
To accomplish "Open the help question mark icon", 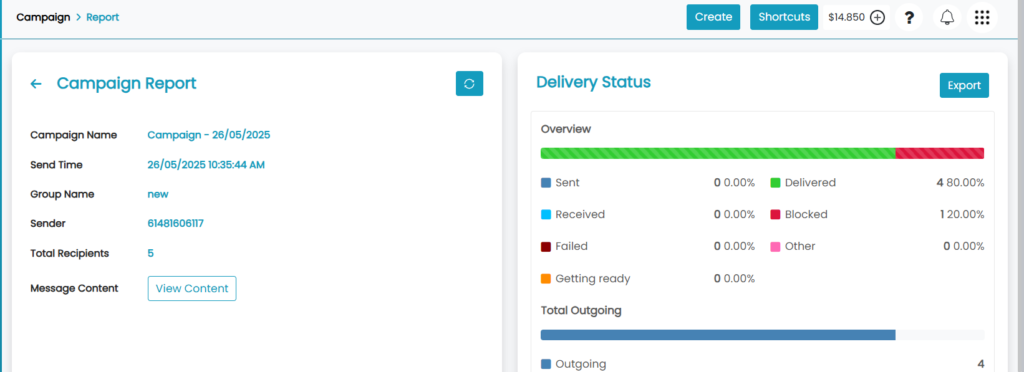I will tap(908, 18).
